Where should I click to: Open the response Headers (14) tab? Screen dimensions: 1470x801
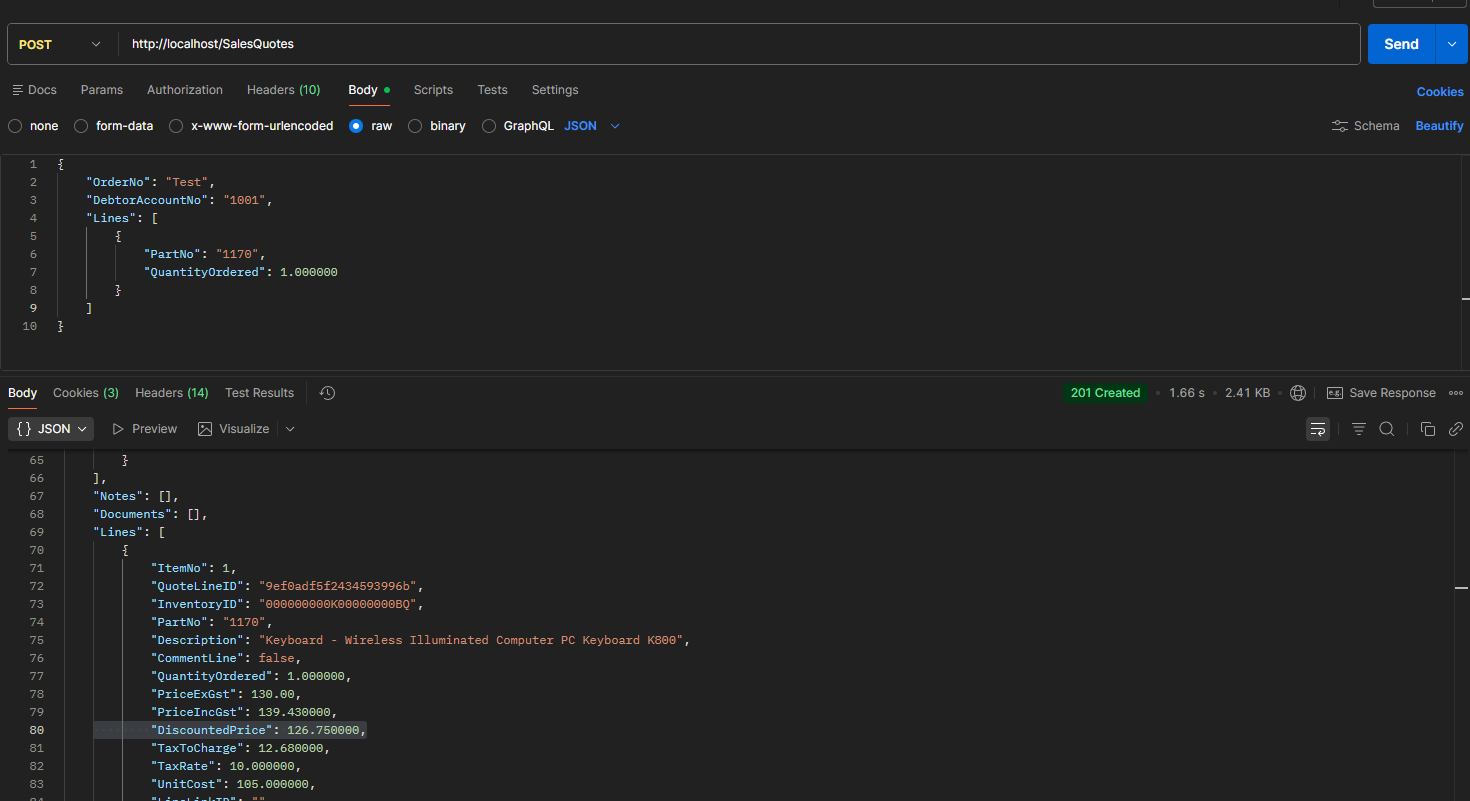pos(171,393)
